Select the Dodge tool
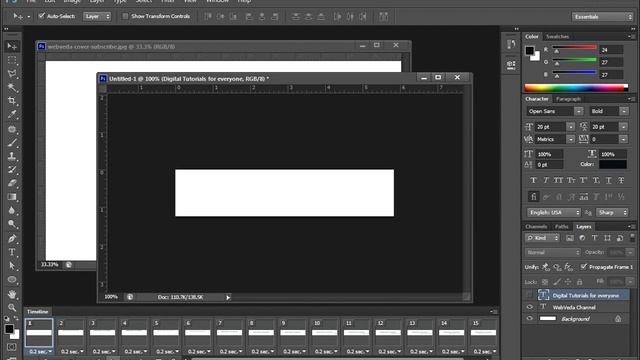The width and height of the screenshot is (640, 360). pyautogui.click(x=12, y=224)
